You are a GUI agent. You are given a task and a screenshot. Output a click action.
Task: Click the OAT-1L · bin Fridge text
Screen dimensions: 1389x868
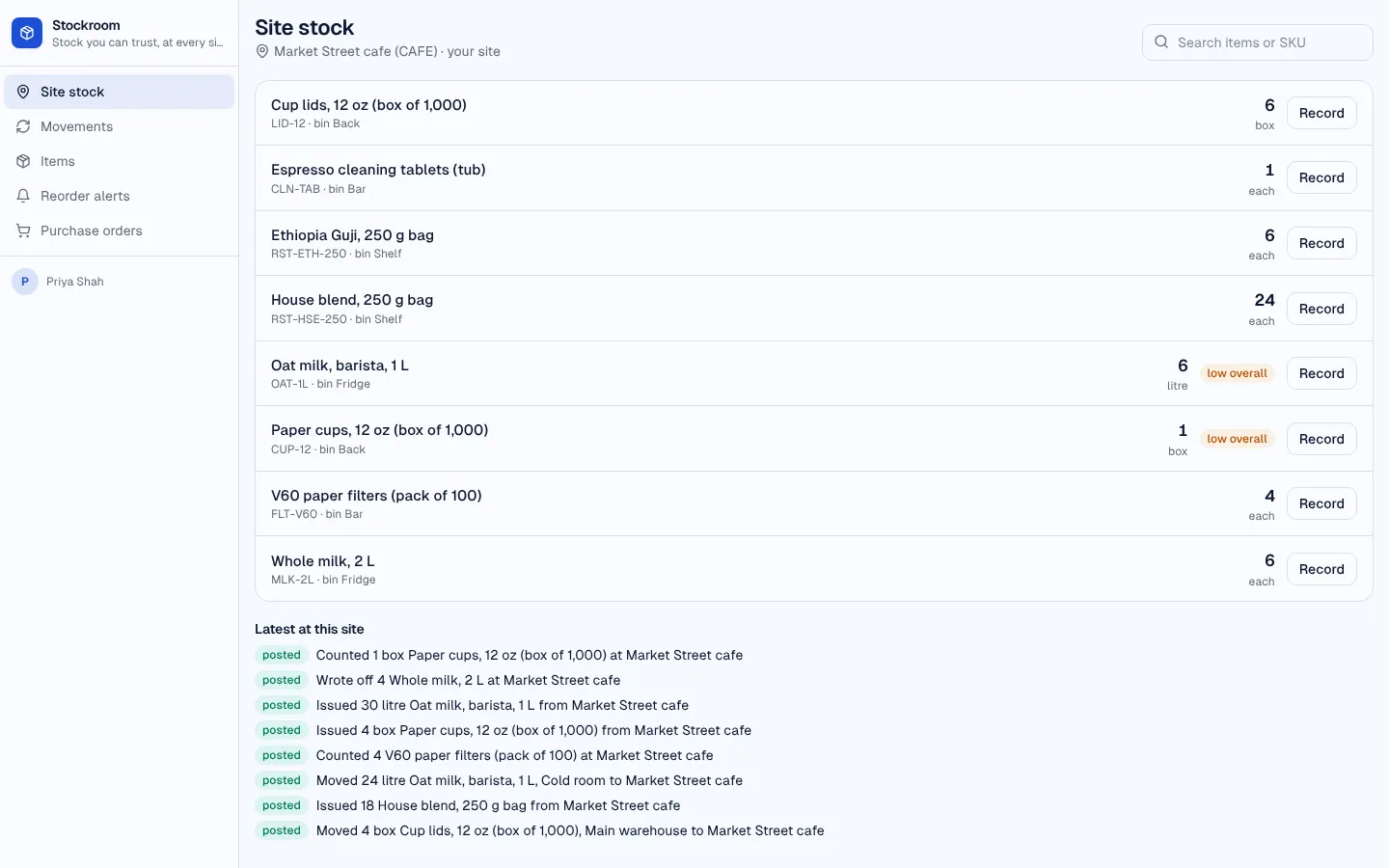point(320,384)
